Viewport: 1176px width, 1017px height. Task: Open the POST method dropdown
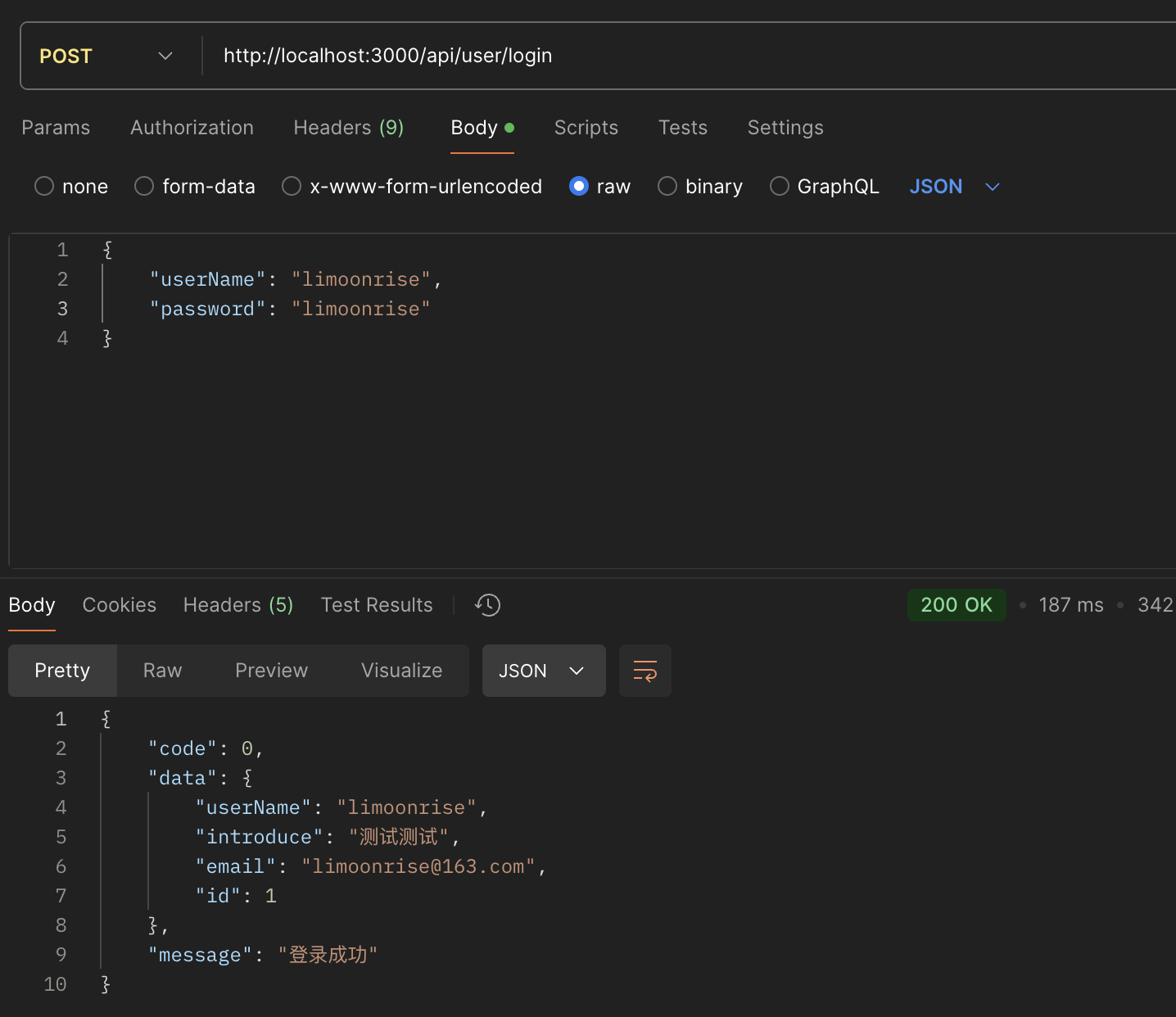tap(106, 56)
